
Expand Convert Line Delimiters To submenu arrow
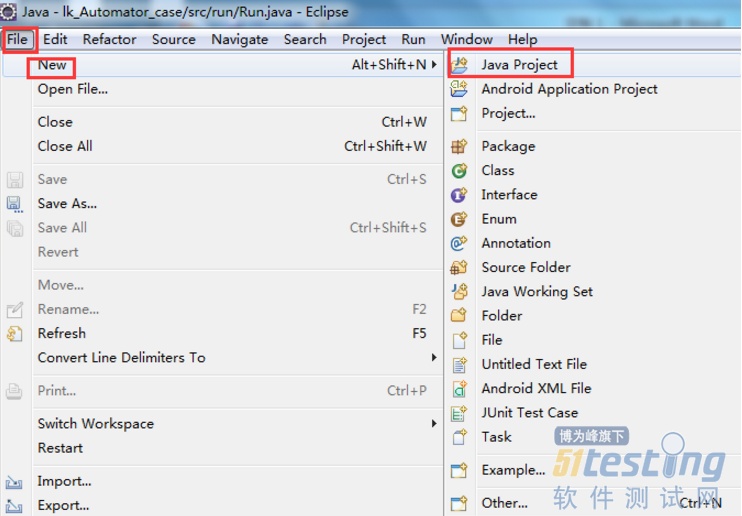(x=434, y=357)
